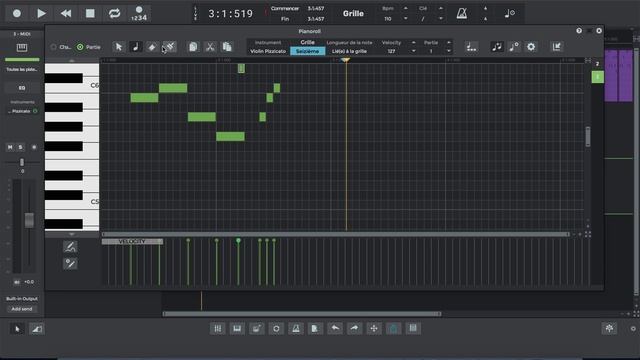The height and width of the screenshot is (360, 640).
Task: Click the note tempo icon at top right
Action: tap(509, 13)
